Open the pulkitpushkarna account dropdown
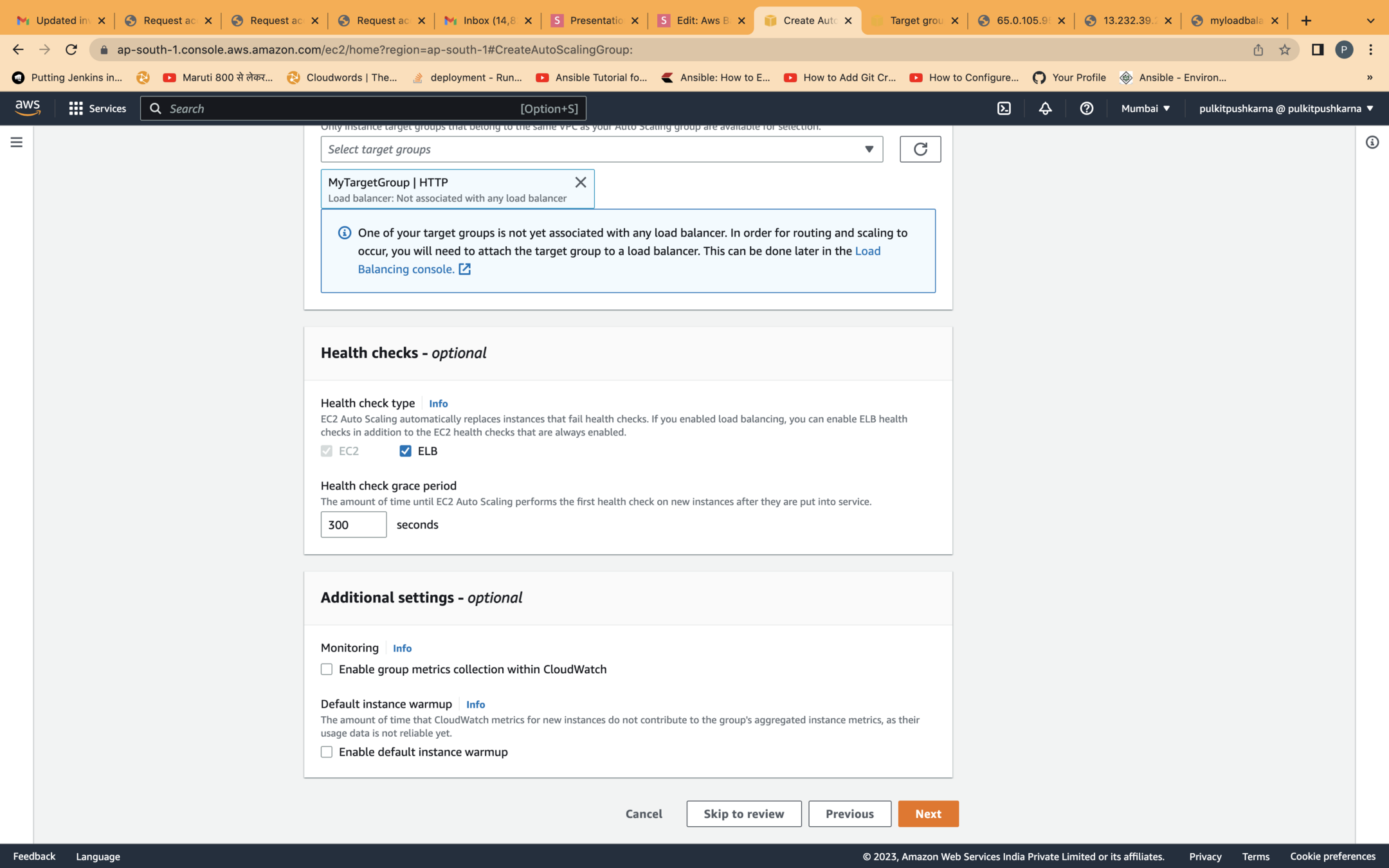Screen dimensions: 1389x868 tap(1285, 108)
